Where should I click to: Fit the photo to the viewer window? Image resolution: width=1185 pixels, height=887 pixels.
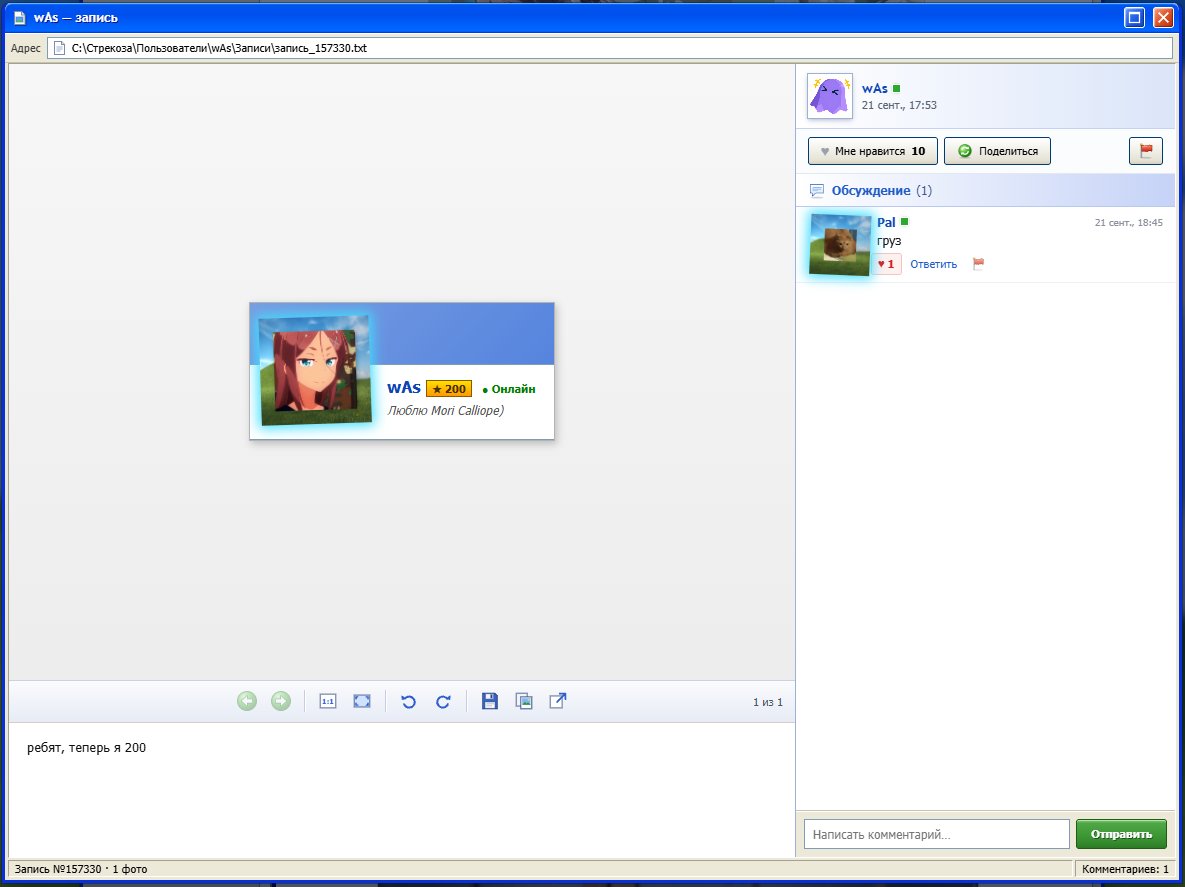(x=362, y=701)
